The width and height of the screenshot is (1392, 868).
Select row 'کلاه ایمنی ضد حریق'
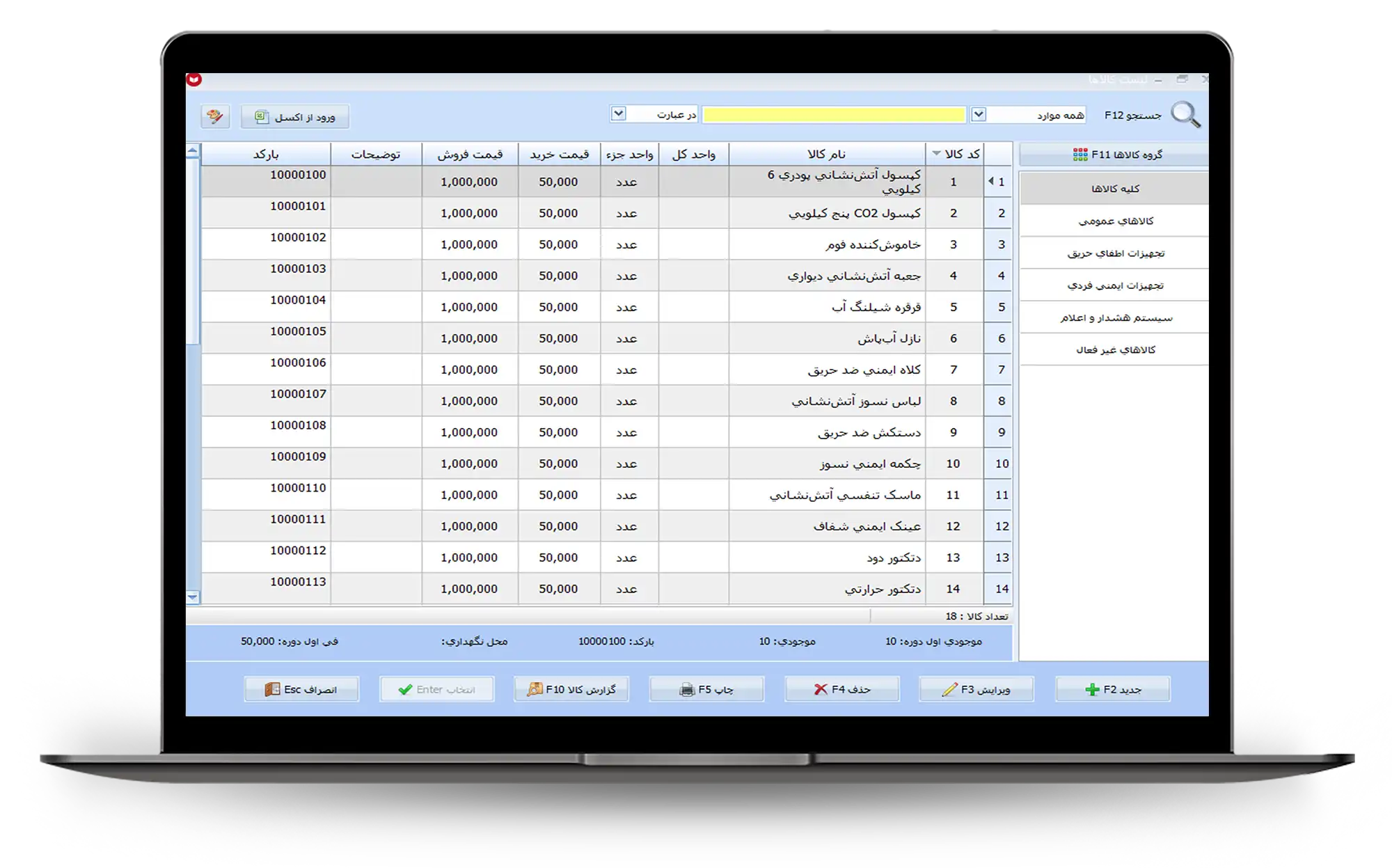(606, 370)
